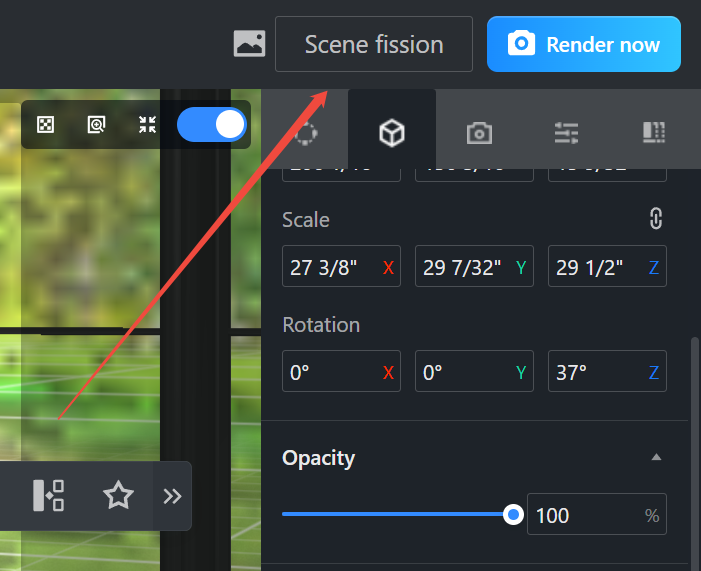Click the checkerboard icon in viewport toolbar
701x571 pixels.
tap(46, 124)
